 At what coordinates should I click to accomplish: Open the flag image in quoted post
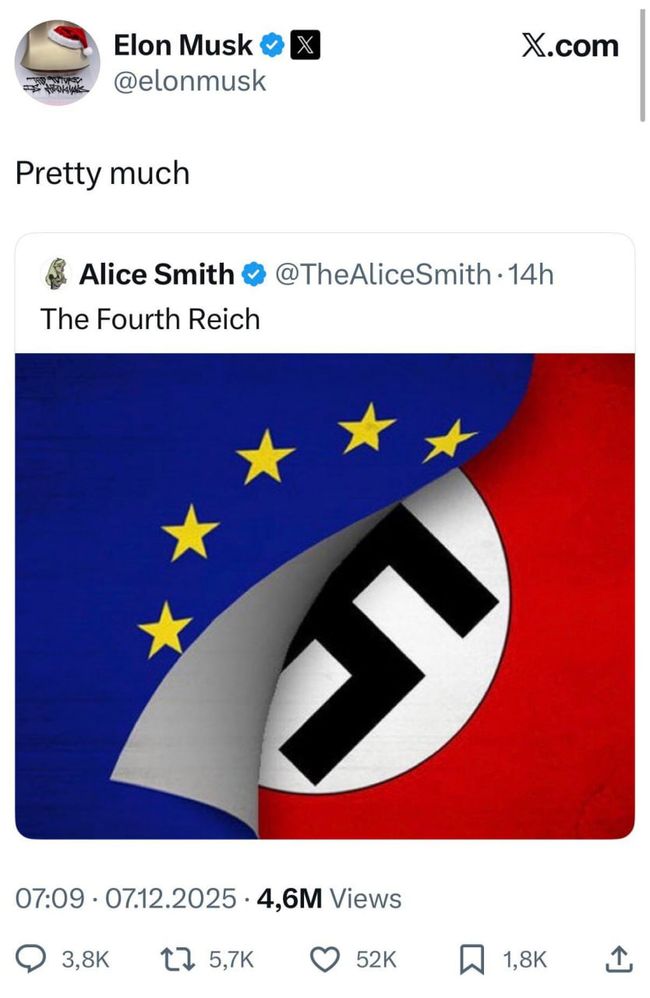325,595
